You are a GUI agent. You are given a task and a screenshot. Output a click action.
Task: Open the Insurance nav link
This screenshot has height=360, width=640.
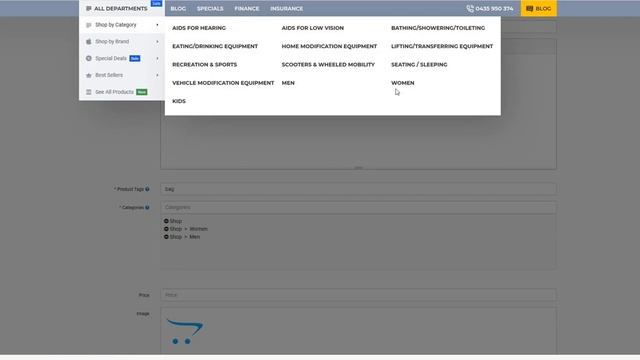coord(287,8)
